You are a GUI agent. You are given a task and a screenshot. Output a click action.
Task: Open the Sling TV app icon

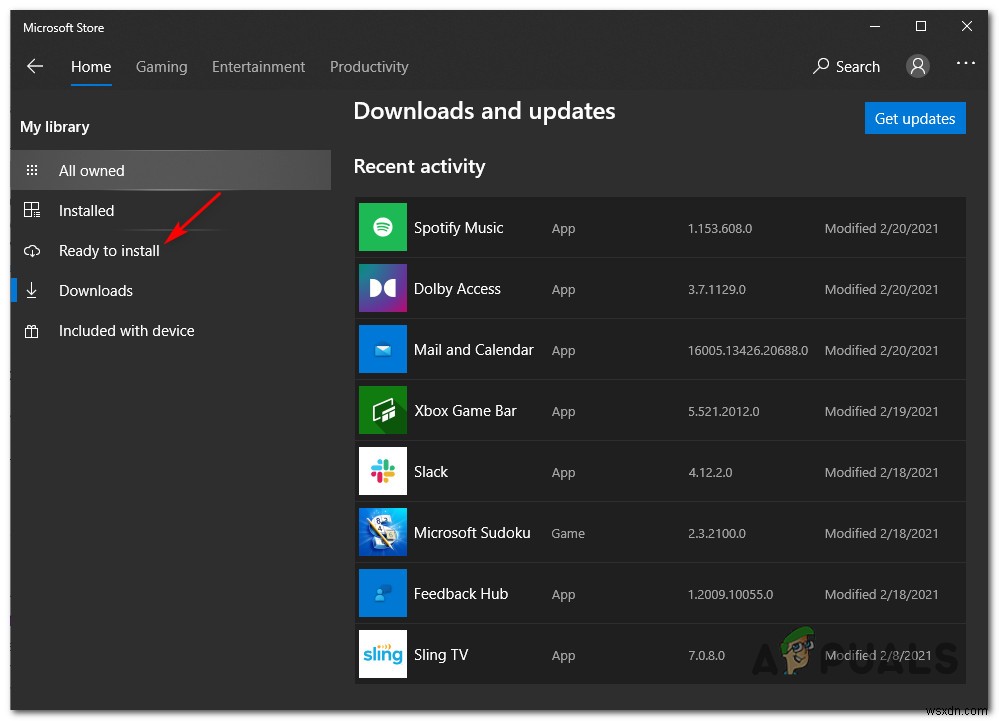(382, 654)
